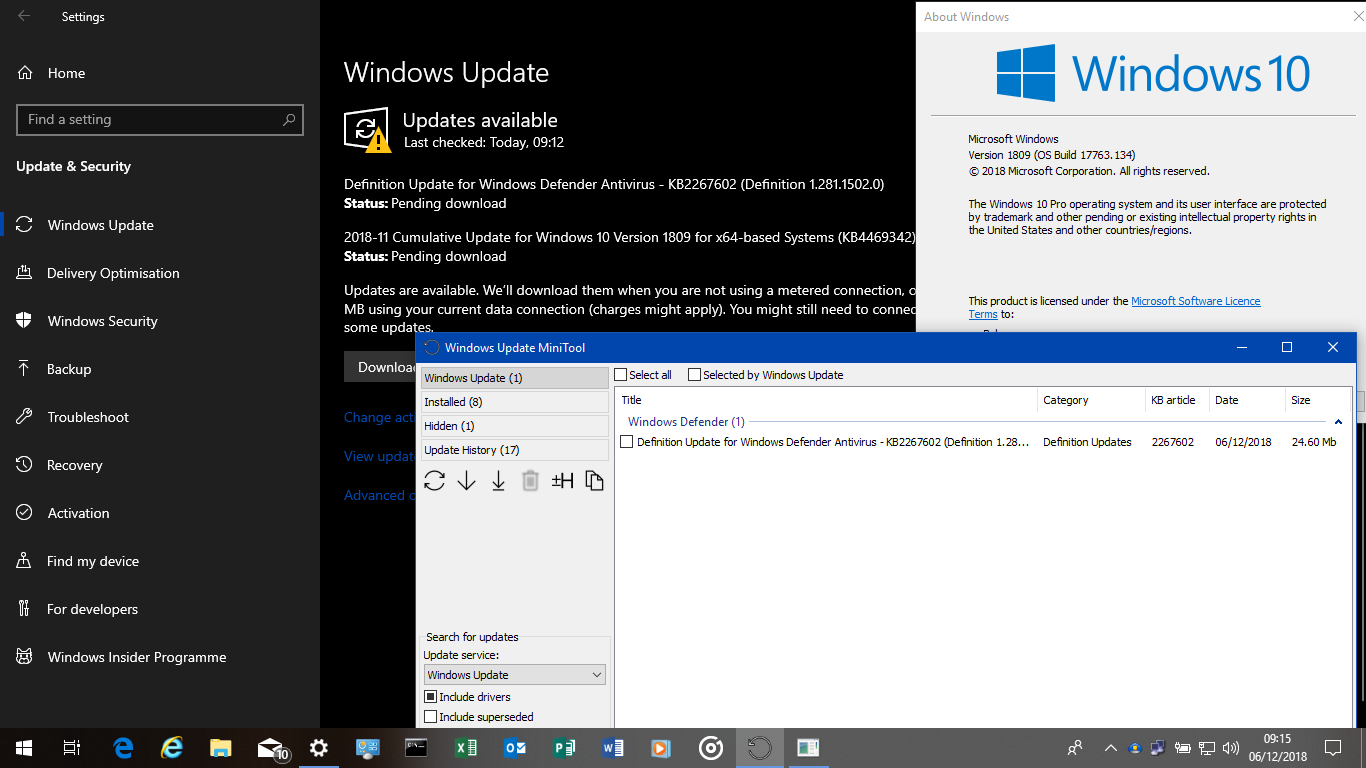Open the Windows Defender notification area icon

1134,747
